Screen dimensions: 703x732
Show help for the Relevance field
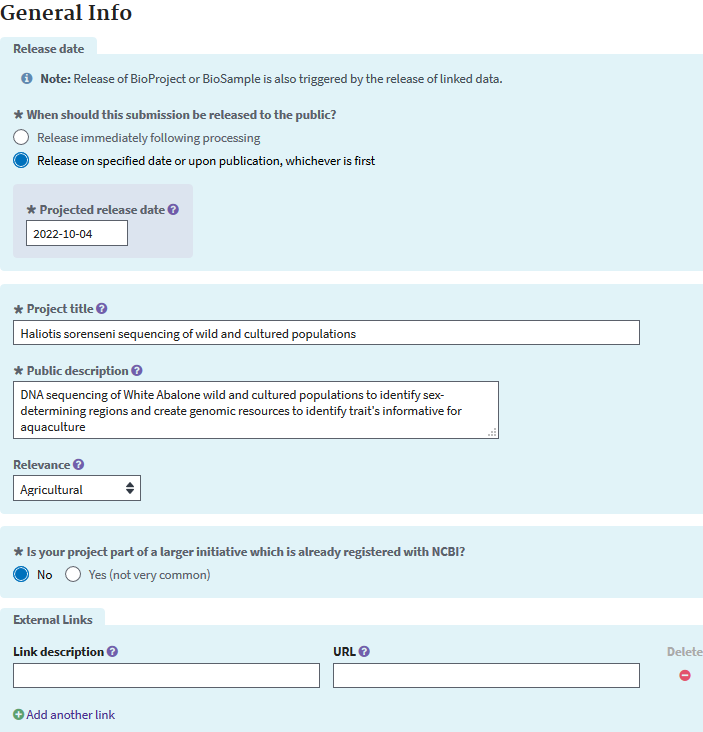[x=79, y=465]
